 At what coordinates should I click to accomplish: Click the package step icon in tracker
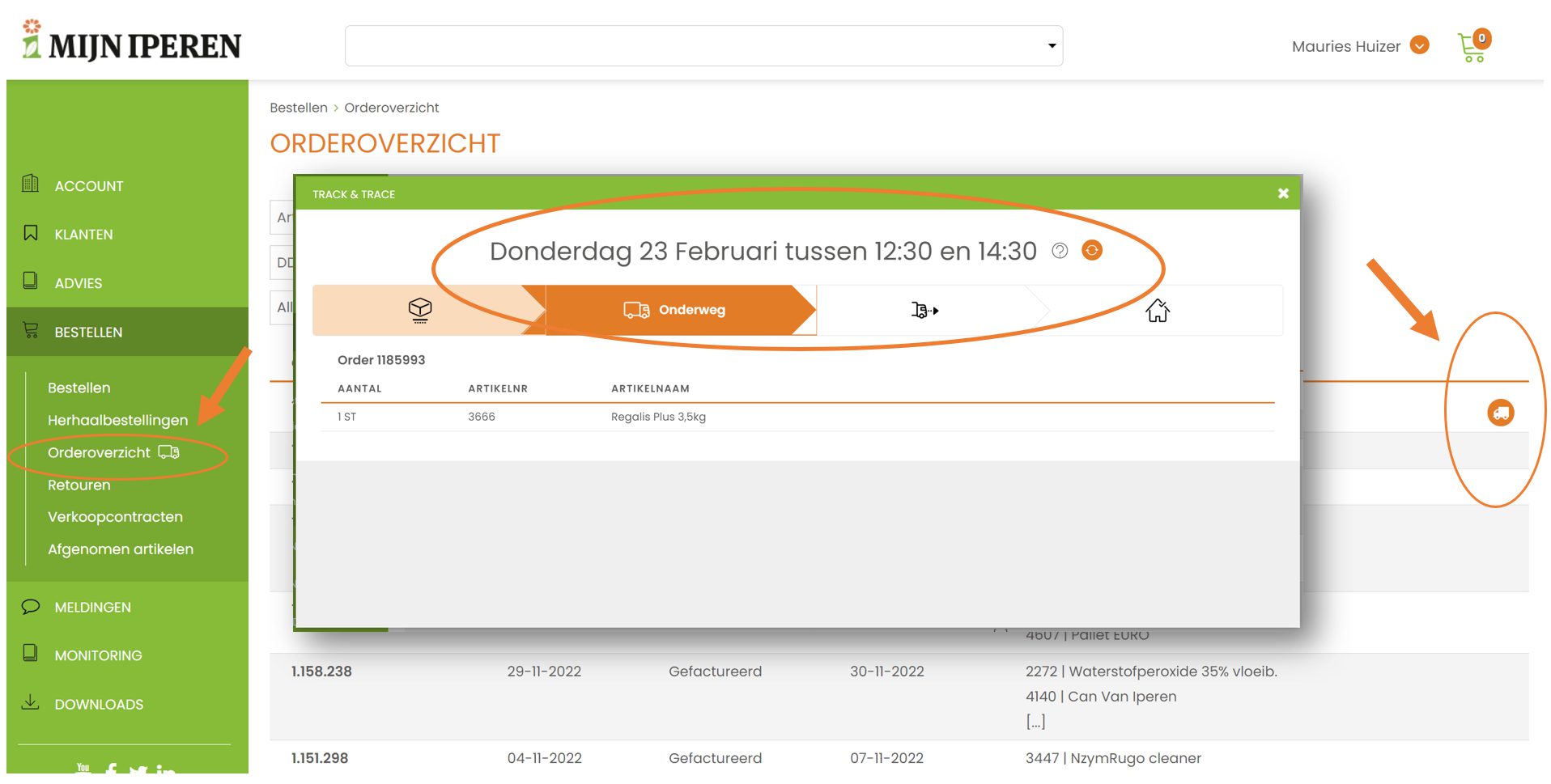point(419,310)
